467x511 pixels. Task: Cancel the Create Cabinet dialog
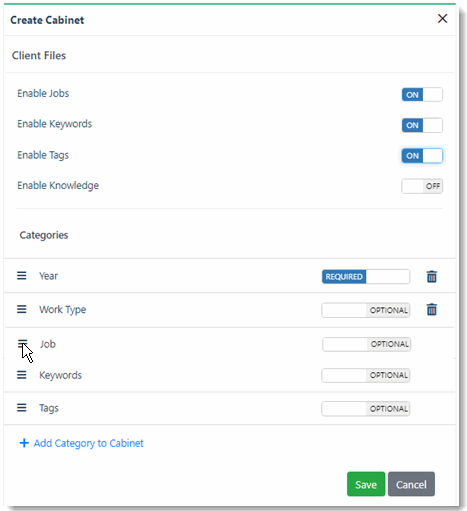coord(411,484)
